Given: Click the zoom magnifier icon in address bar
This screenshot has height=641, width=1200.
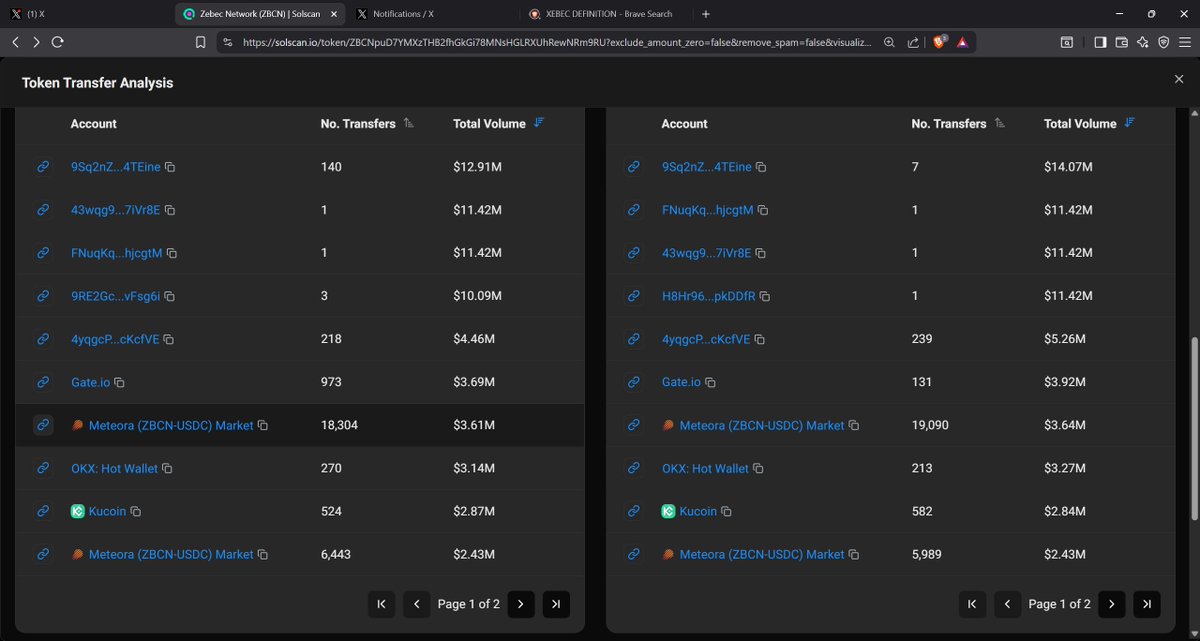Looking at the screenshot, I should (x=889, y=42).
